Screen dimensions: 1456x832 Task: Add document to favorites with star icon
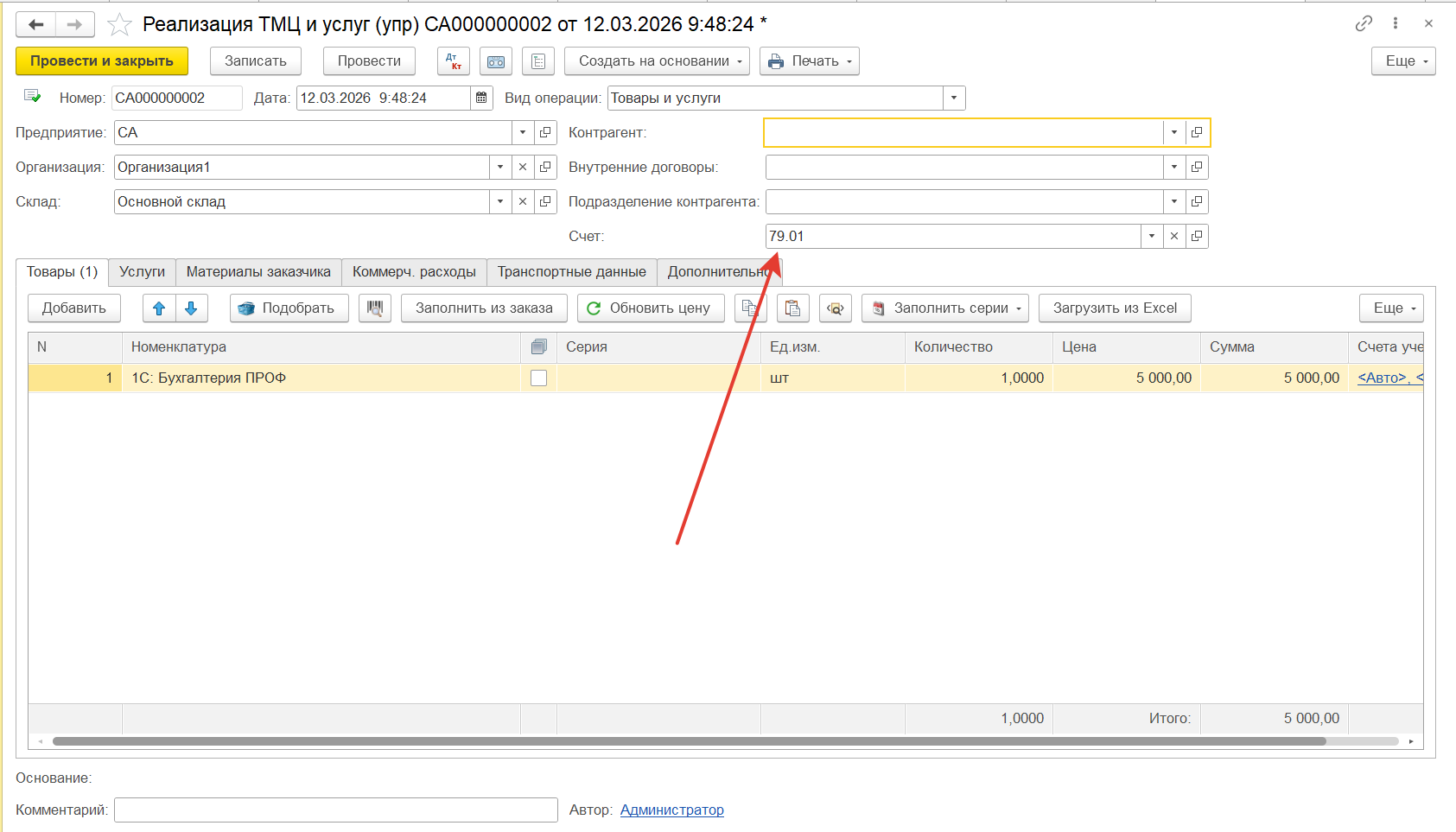[x=119, y=24]
